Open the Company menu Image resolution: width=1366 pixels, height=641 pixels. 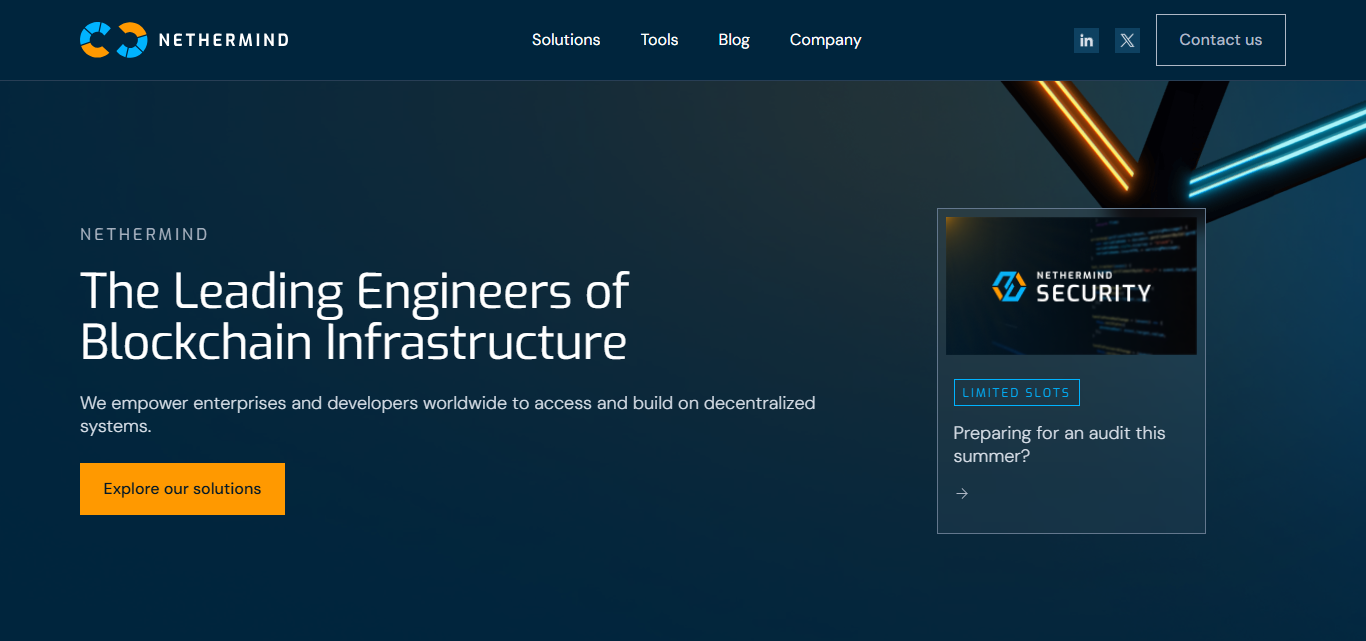(x=825, y=40)
